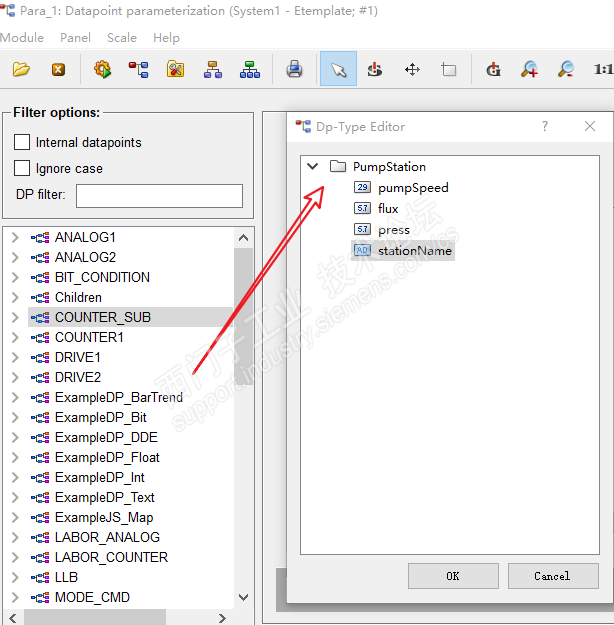Click the gear with play arrow toolbar icon
The height and width of the screenshot is (625, 614).
coord(102,69)
